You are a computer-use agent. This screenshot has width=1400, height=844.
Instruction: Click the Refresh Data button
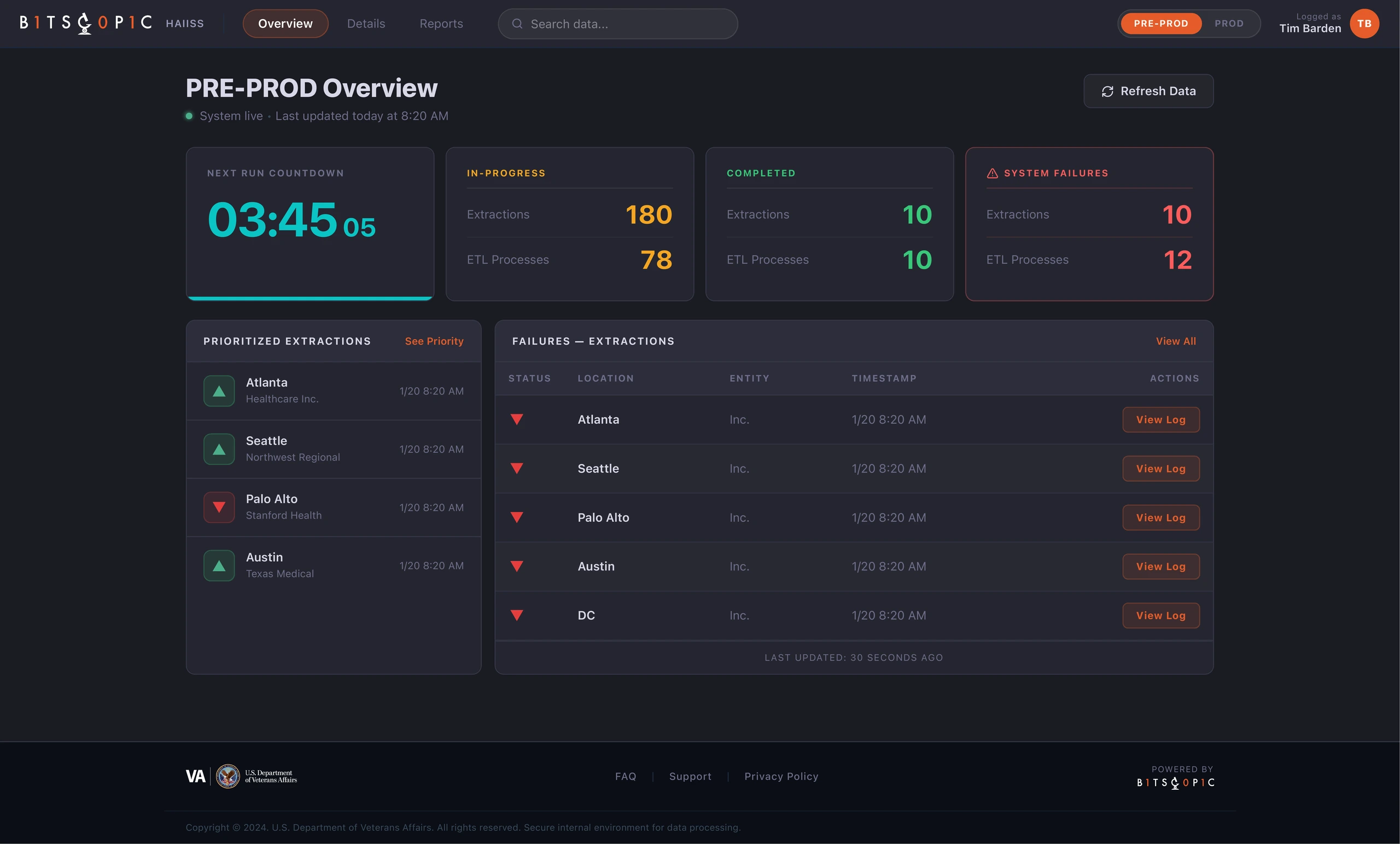coord(1148,91)
